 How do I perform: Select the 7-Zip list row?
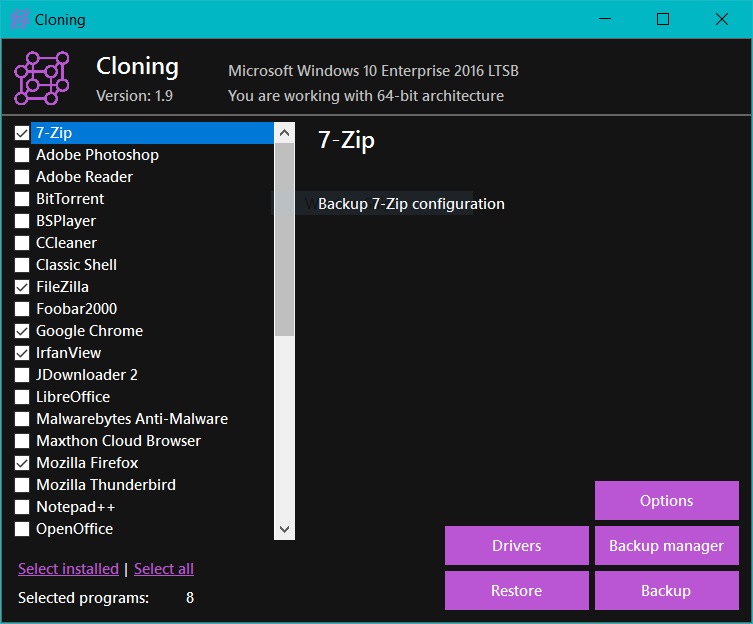pos(153,133)
